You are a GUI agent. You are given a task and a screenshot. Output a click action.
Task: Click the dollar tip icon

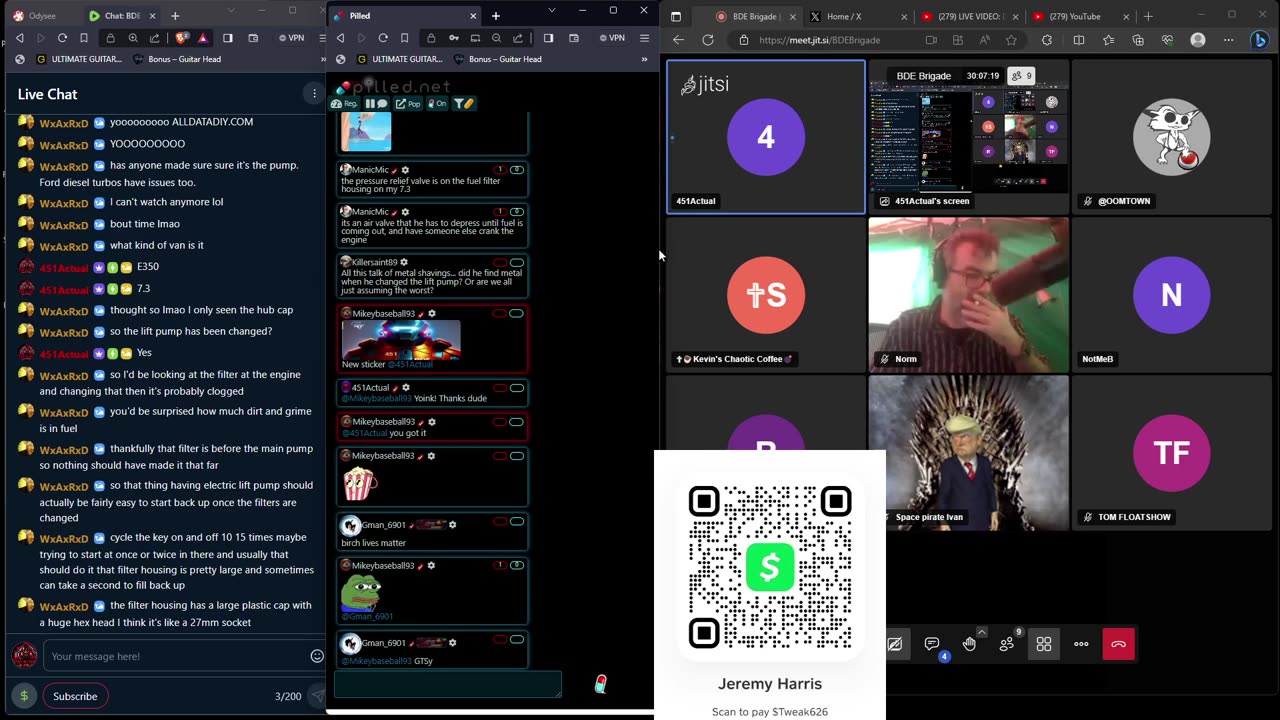[24, 696]
